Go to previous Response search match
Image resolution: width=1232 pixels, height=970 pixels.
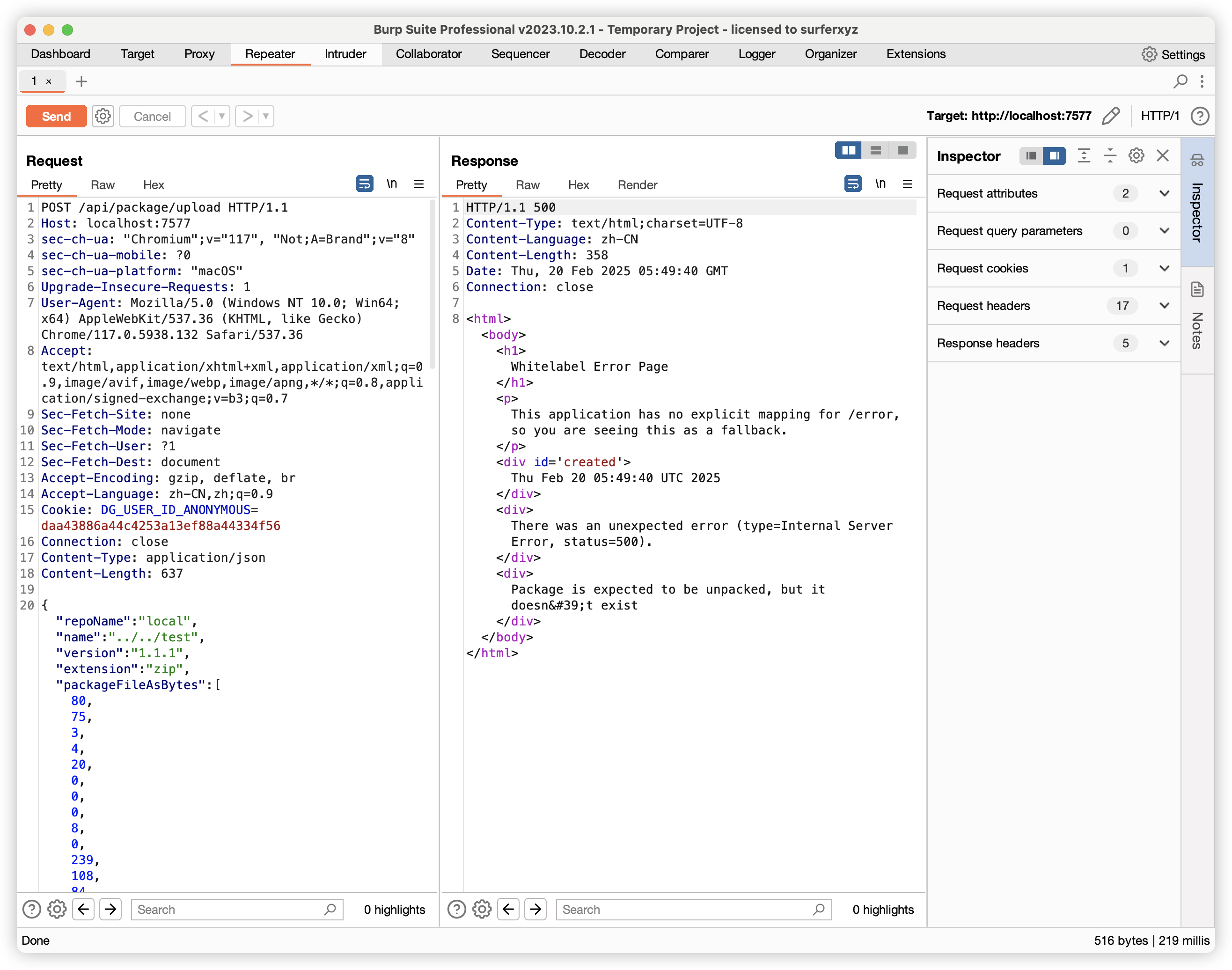coord(509,909)
